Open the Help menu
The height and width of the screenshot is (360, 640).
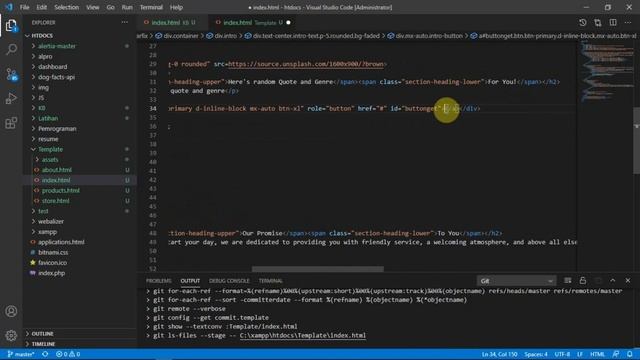point(176,7)
